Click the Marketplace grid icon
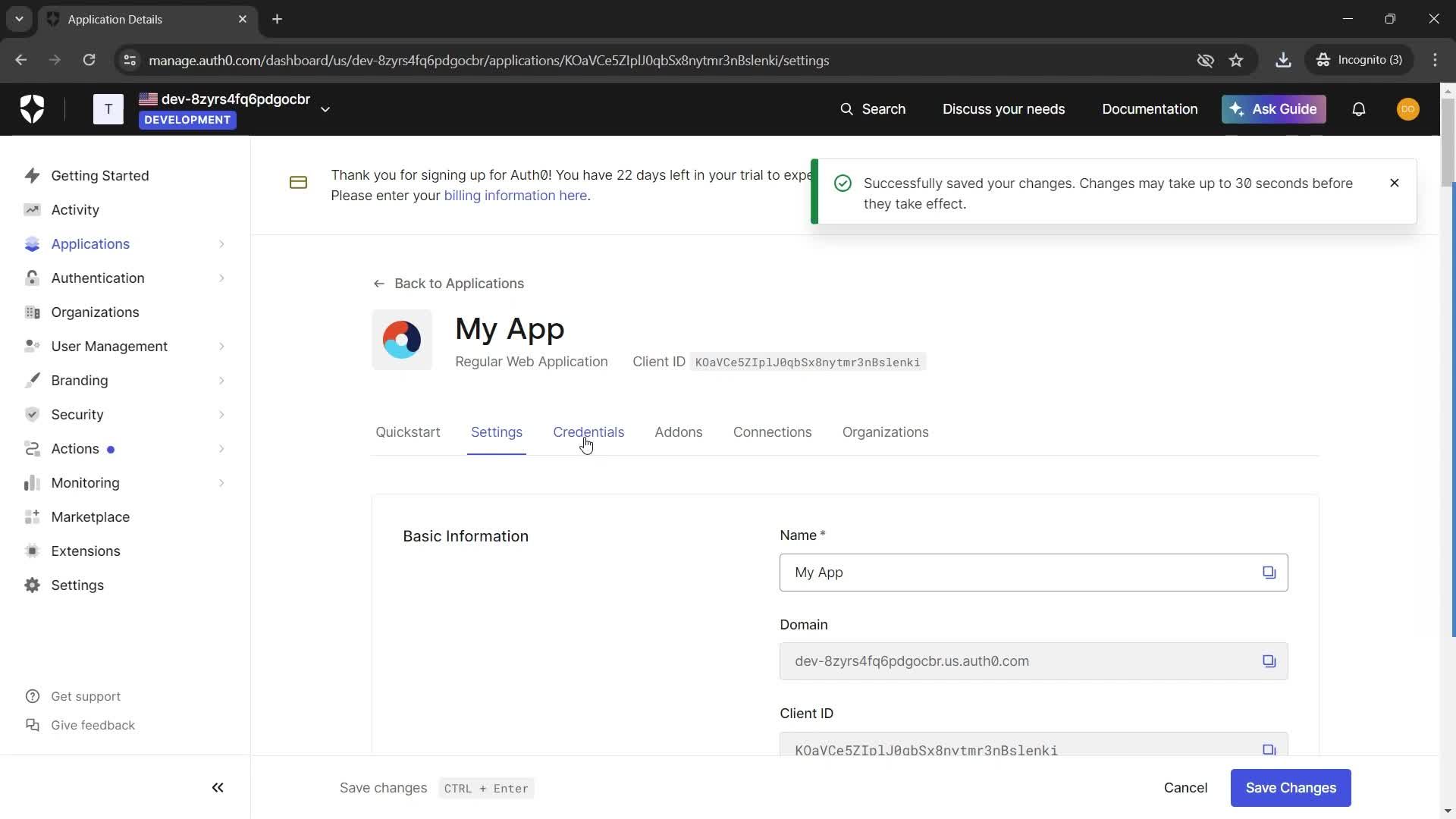1456x819 pixels. (32, 516)
